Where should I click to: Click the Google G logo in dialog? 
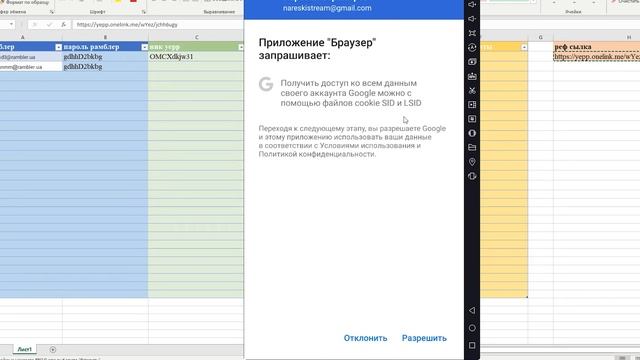click(266, 84)
